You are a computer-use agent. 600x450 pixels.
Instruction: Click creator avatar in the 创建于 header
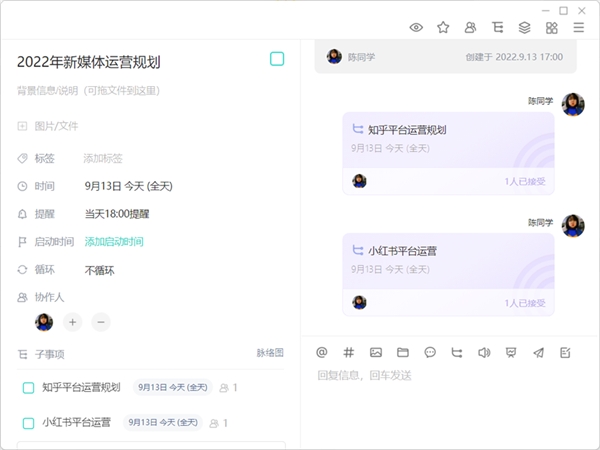point(334,57)
